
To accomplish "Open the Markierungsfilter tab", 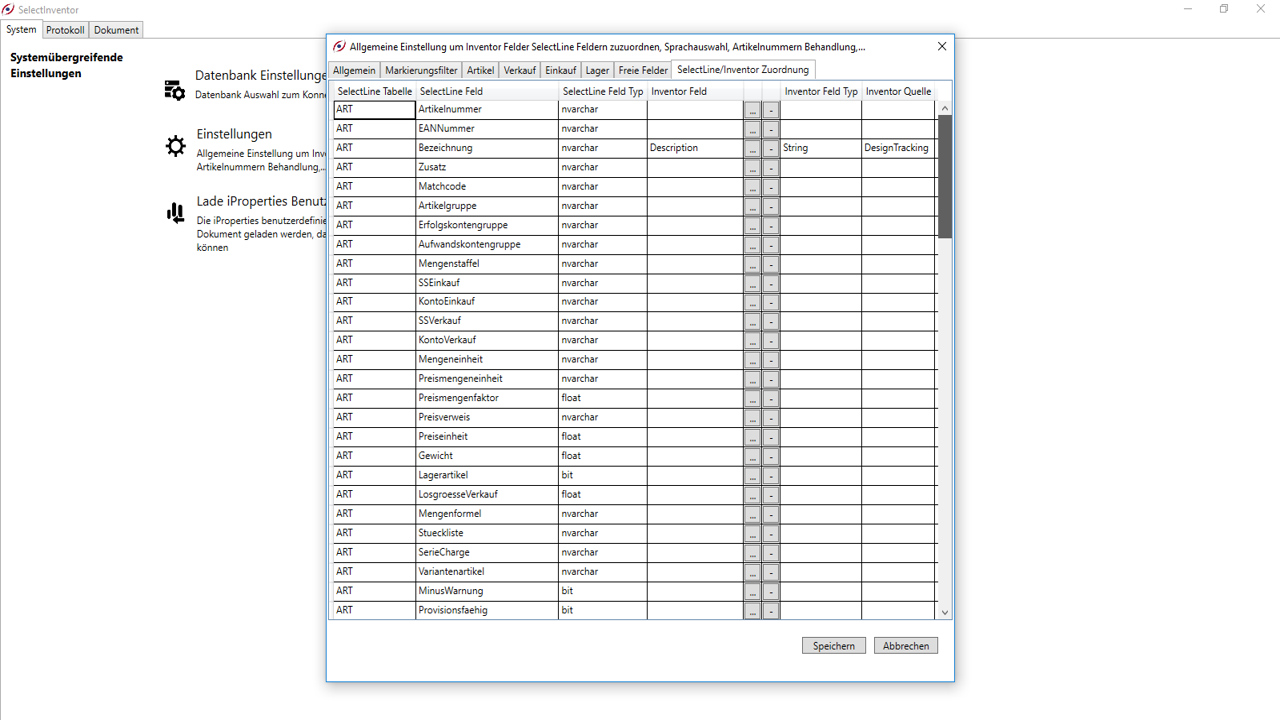I will click(x=421, y=71).
